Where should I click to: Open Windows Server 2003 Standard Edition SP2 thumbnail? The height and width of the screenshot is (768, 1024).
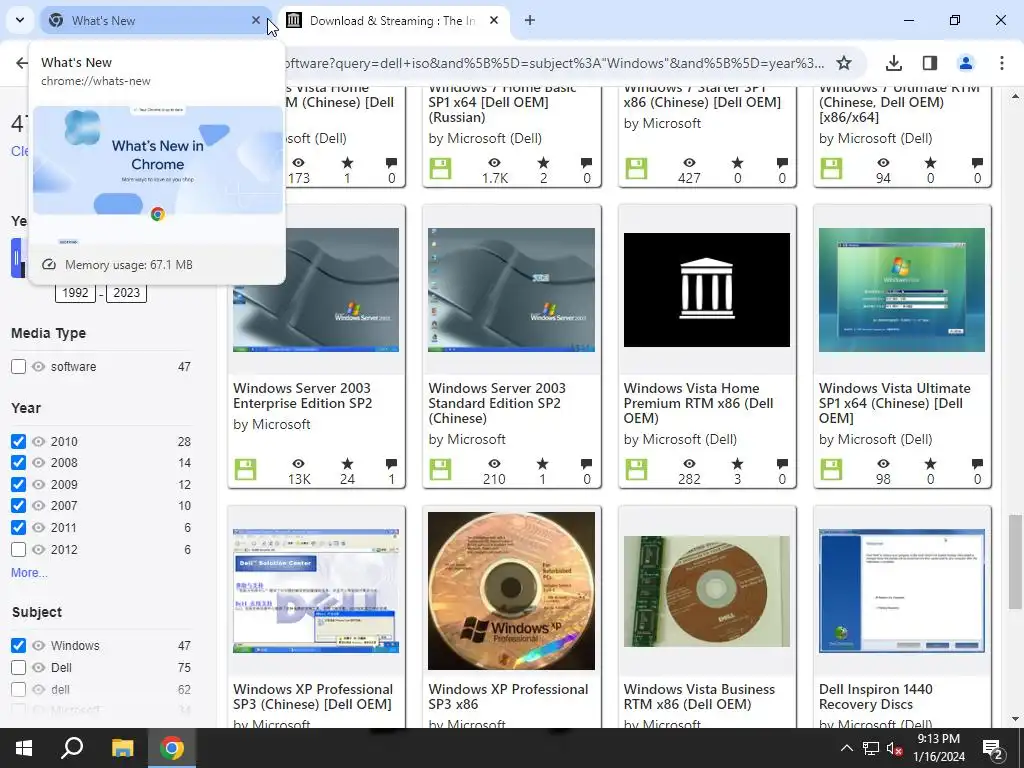511,290
